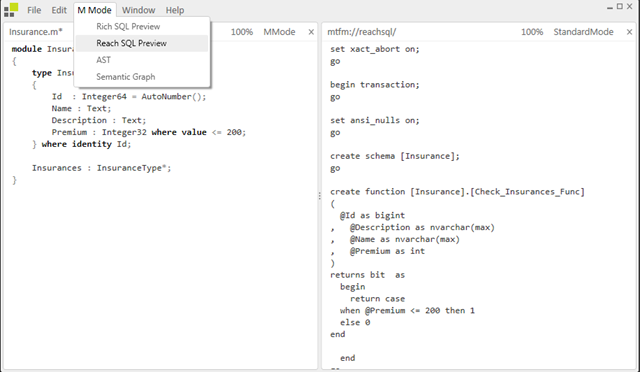
Task: Click the 100% zoom in Insurance.m pane
Action: coord(242,32)
